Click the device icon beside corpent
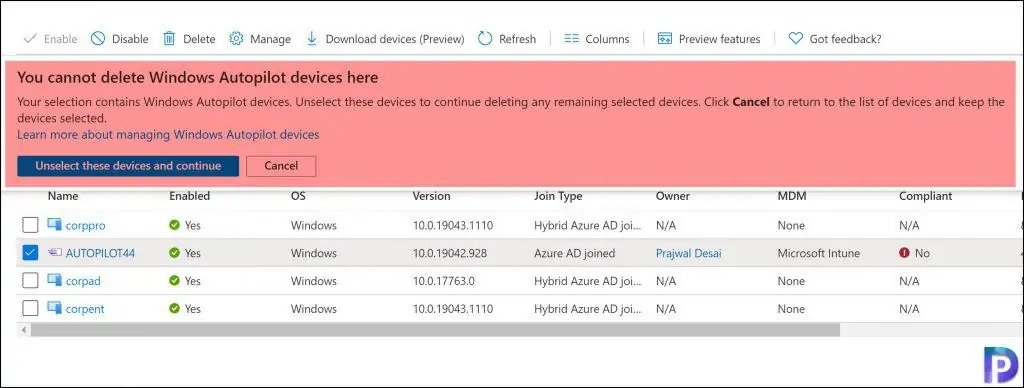Screen dimensions: 1024x388 pyautogui.click(x=54, y=308)
